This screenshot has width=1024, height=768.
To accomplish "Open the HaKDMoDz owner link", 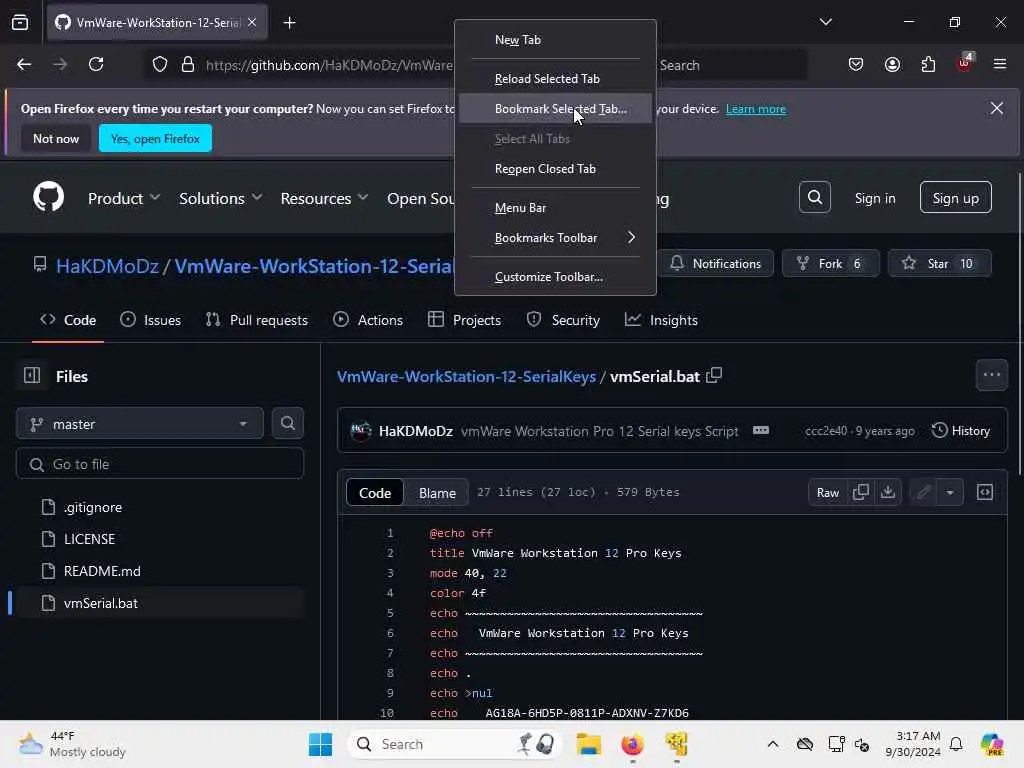I will [107, 266].
